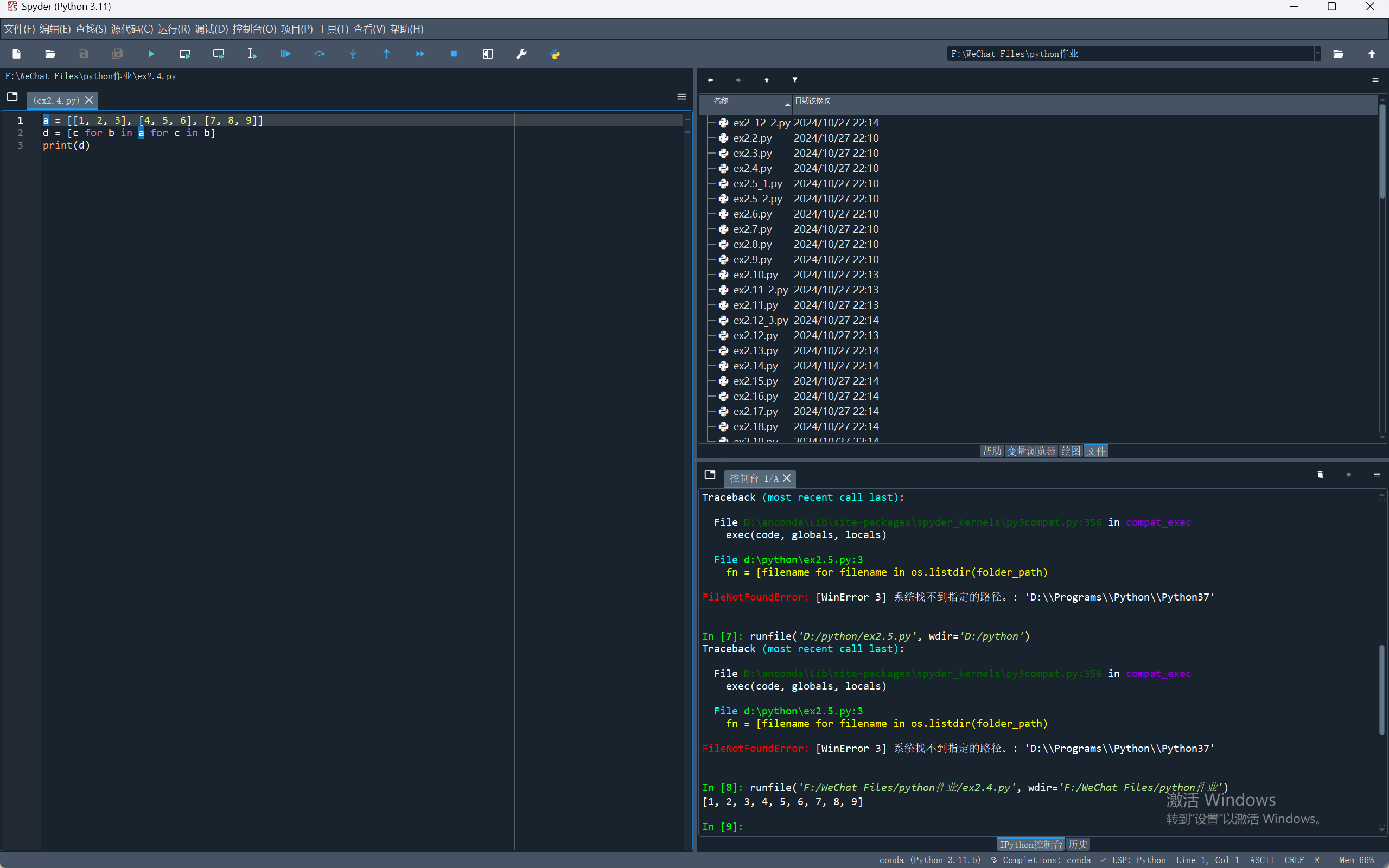Expand the working directory path dropdown
This screenshot has height=868, width=1389.
coord(1317,54)
